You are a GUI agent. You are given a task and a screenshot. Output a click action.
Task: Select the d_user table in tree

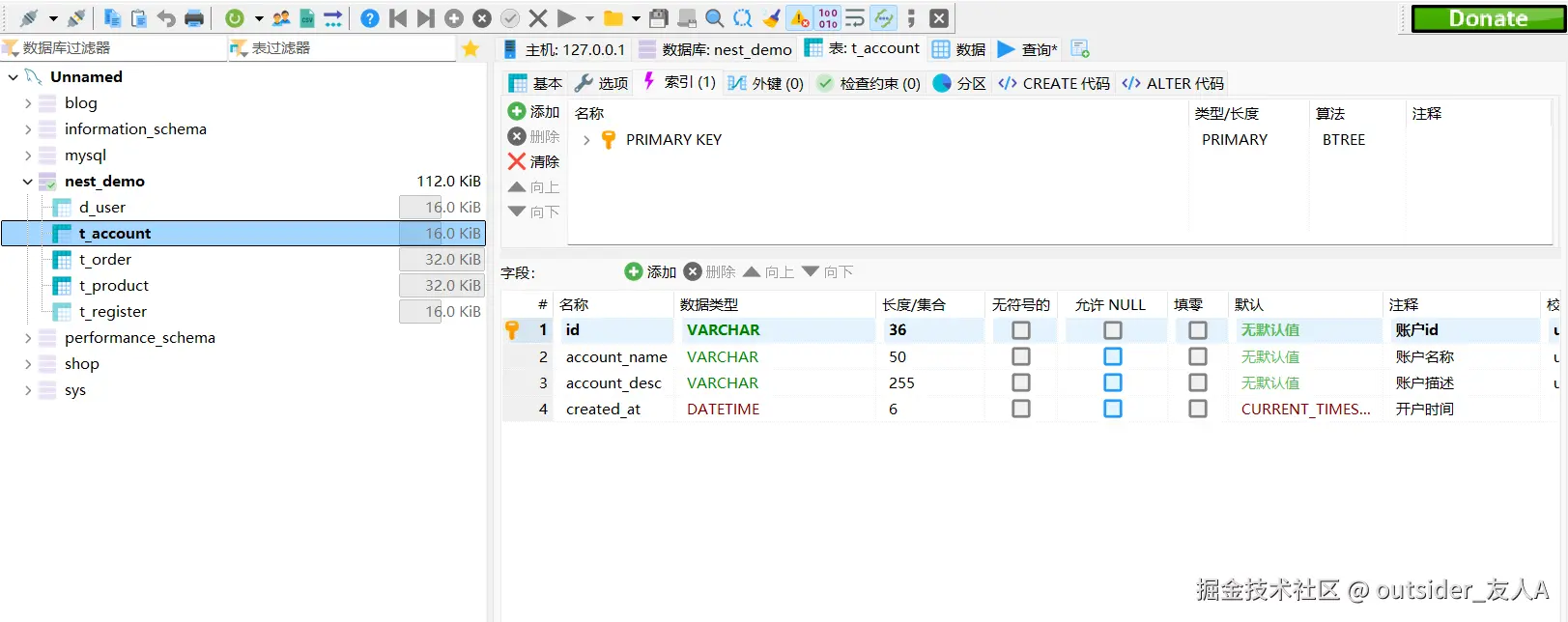(x=102, y=208)
